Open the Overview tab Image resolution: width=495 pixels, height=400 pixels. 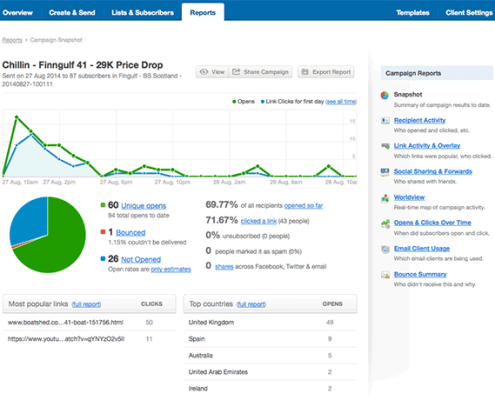(x=18, y=13)
